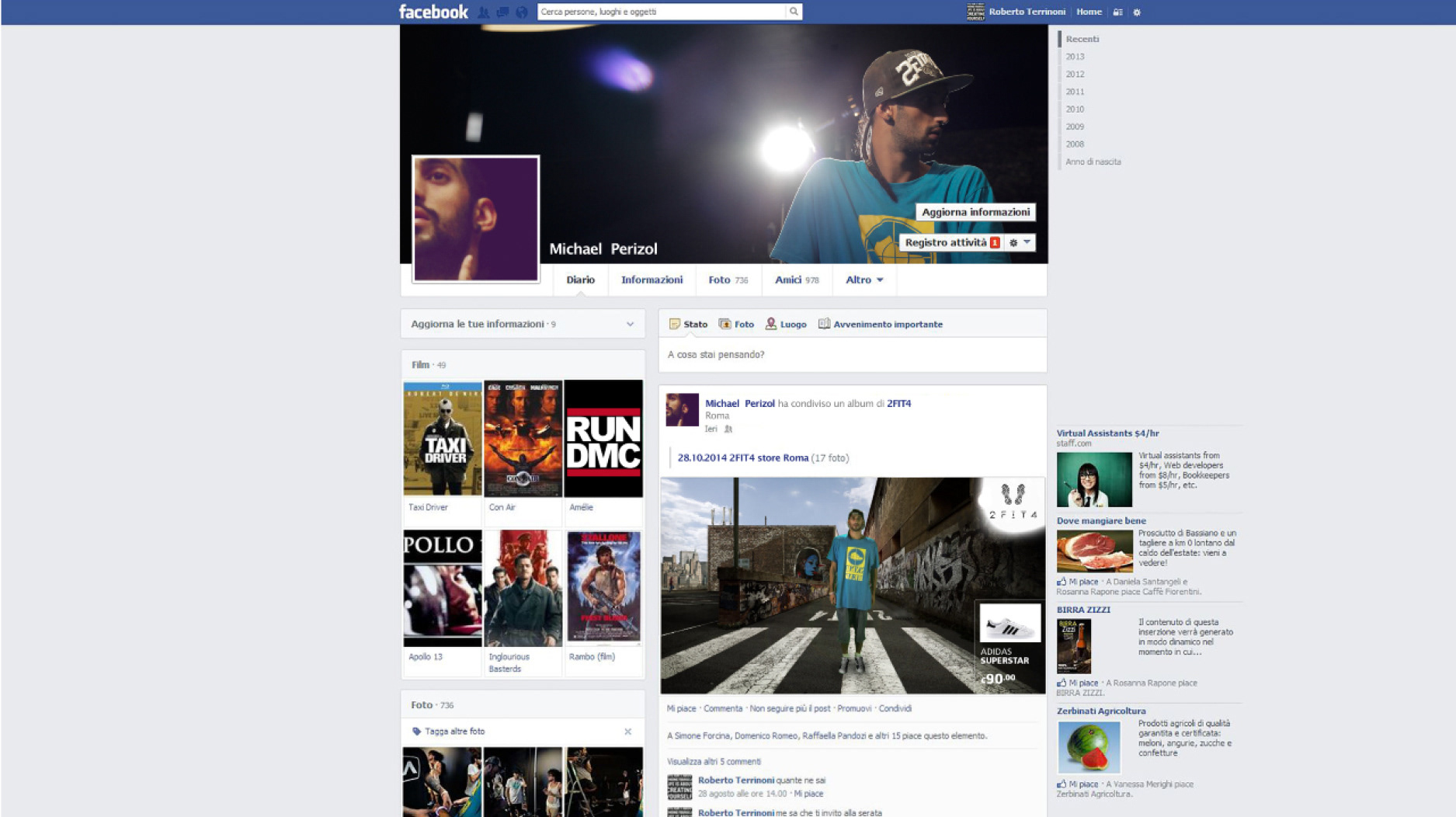Open Con Air film poster

pyautogui.click(x=523, y=439)
